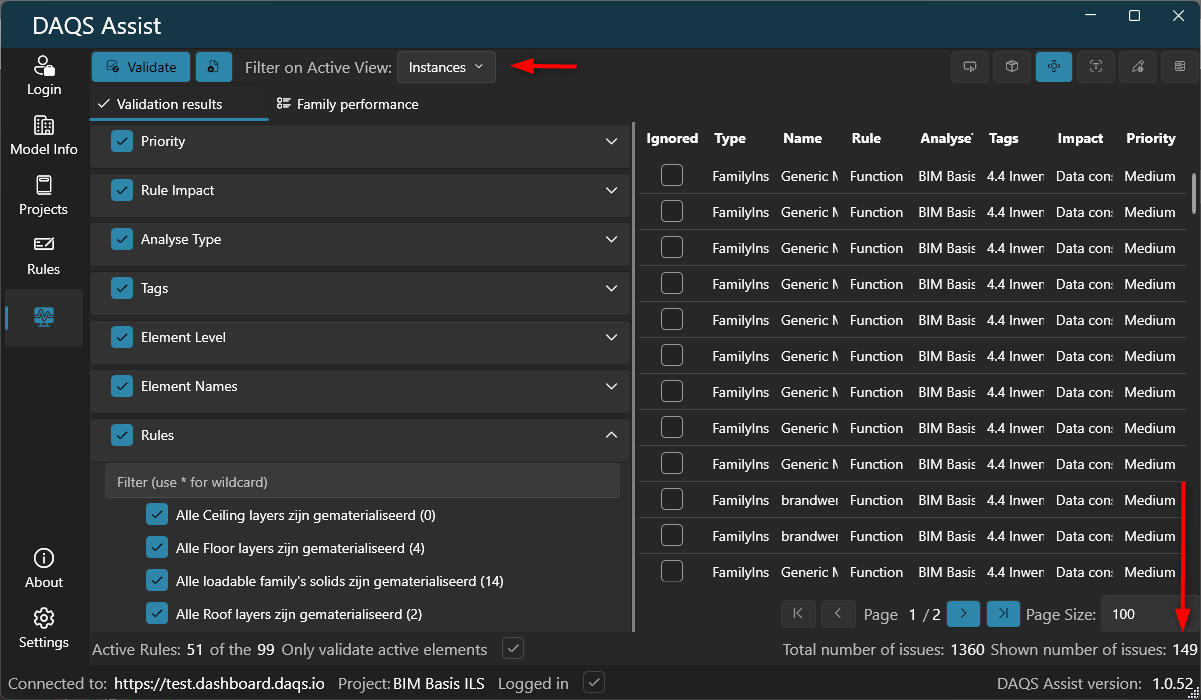Viewport: 1201px width, 700px height.
Task: Click the 3D cube icon in toolbar
Action: point(1012,67)
